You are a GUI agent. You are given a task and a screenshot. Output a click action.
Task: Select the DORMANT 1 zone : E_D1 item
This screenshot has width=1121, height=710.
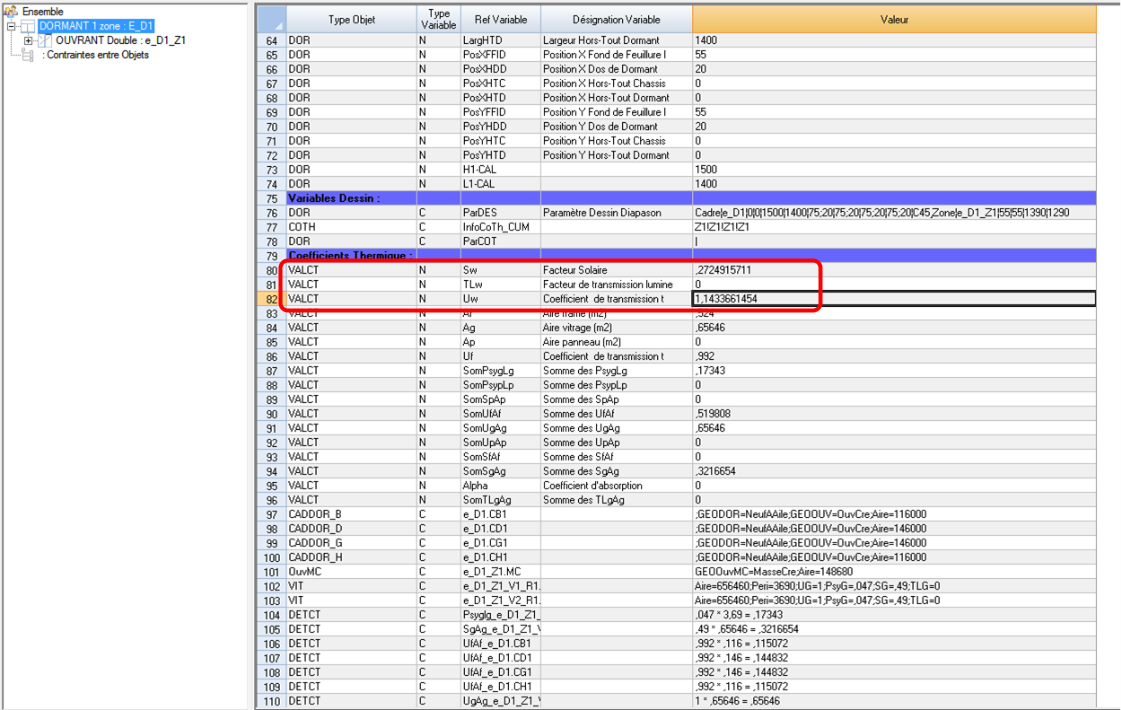pos(96,26)
